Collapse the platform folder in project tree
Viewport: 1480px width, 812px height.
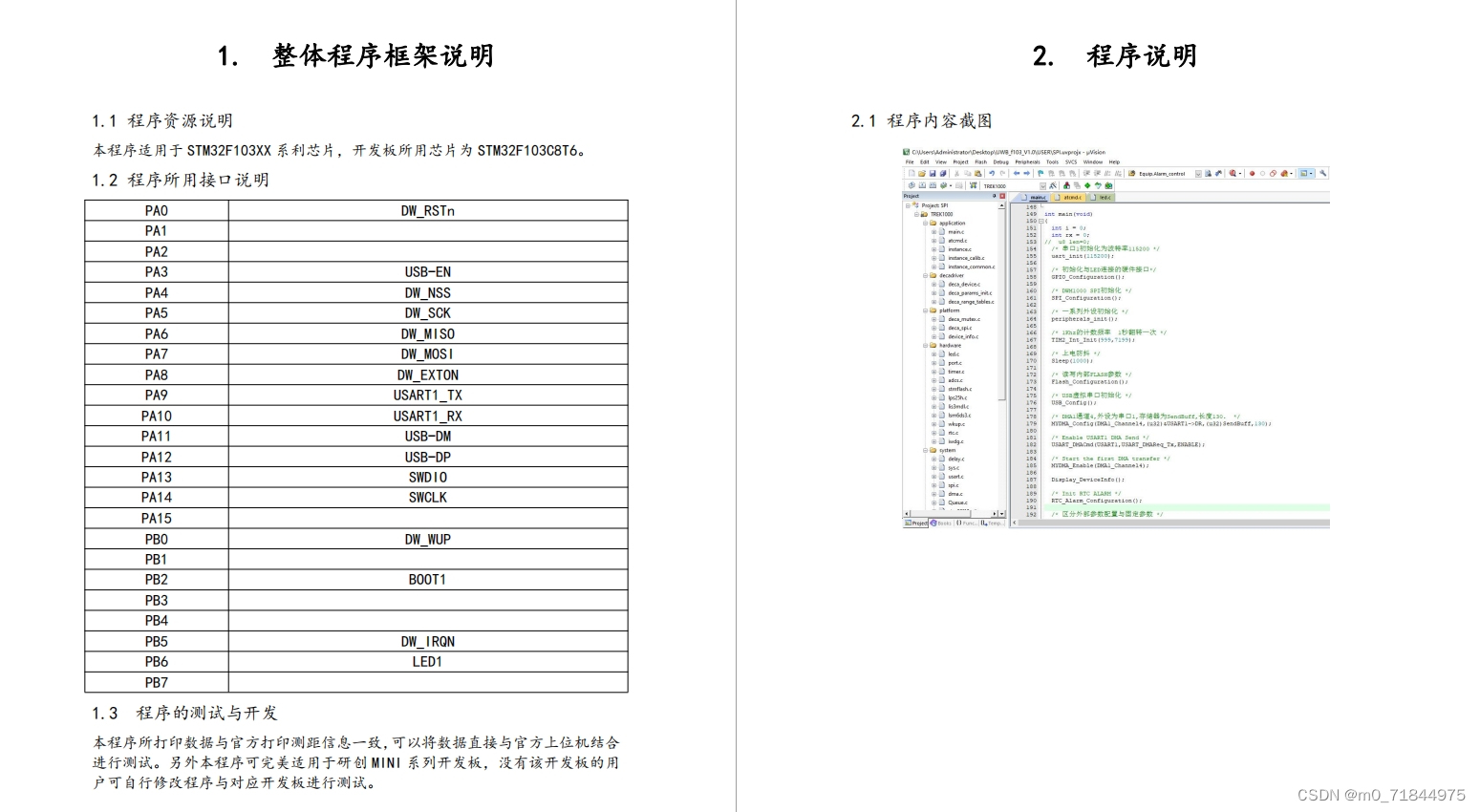(925, 310)
